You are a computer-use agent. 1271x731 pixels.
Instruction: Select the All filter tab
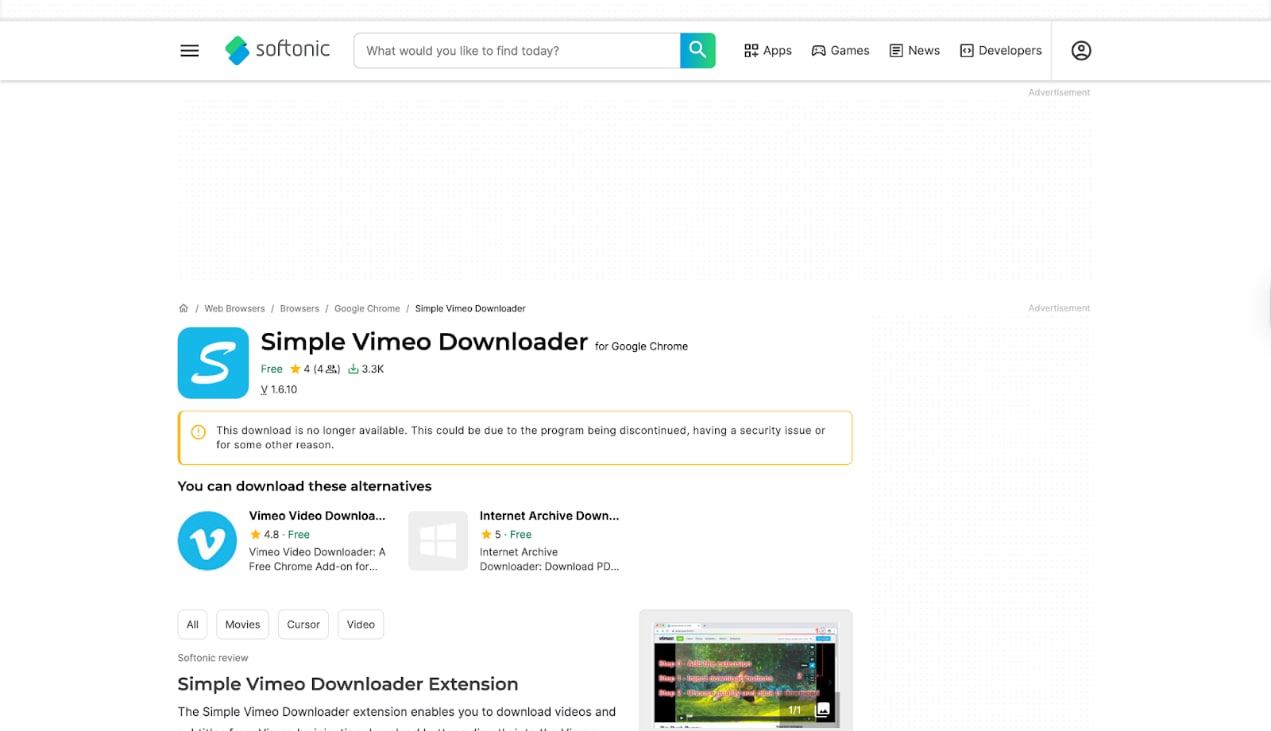point(192,624)
